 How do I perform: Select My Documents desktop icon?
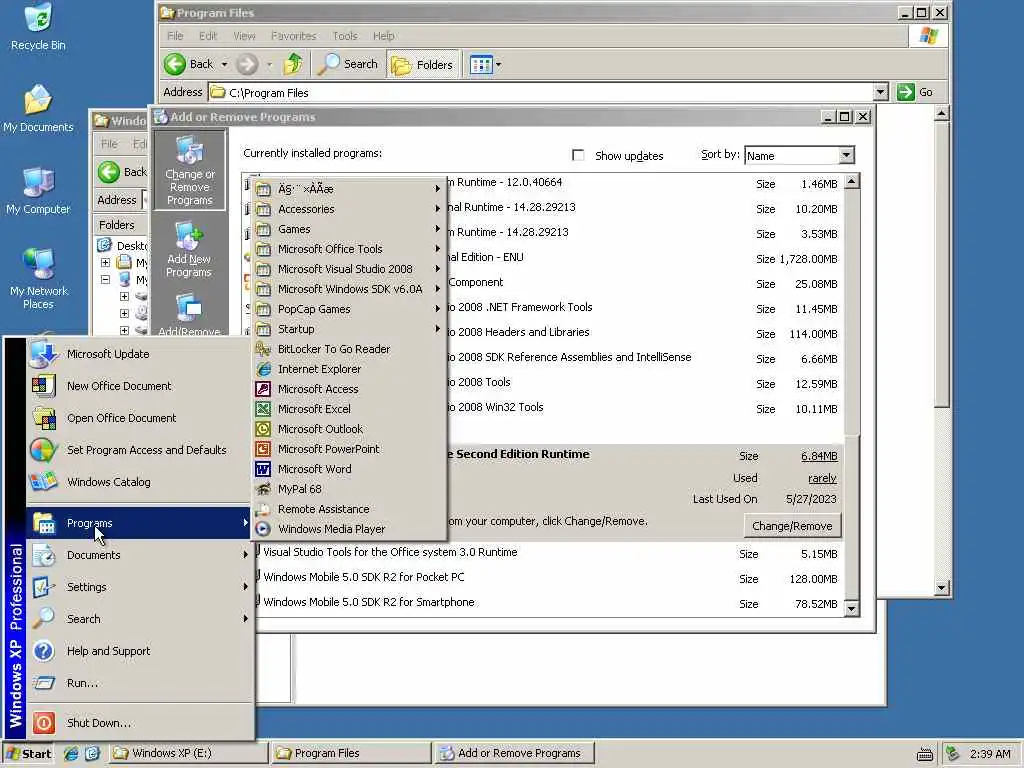[x=39, y=108]
